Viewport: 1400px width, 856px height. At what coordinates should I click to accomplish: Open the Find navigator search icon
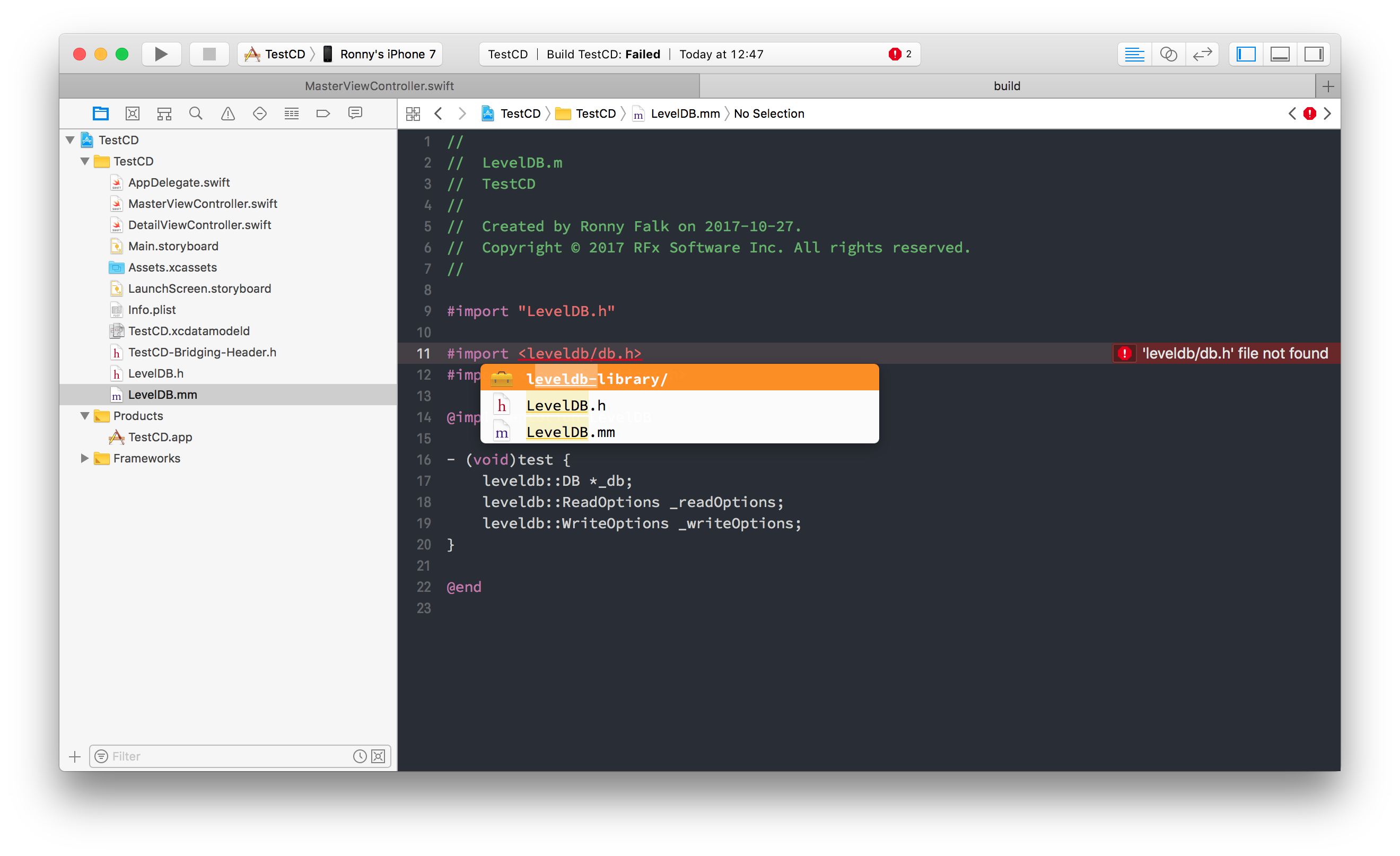click(196, 113)
